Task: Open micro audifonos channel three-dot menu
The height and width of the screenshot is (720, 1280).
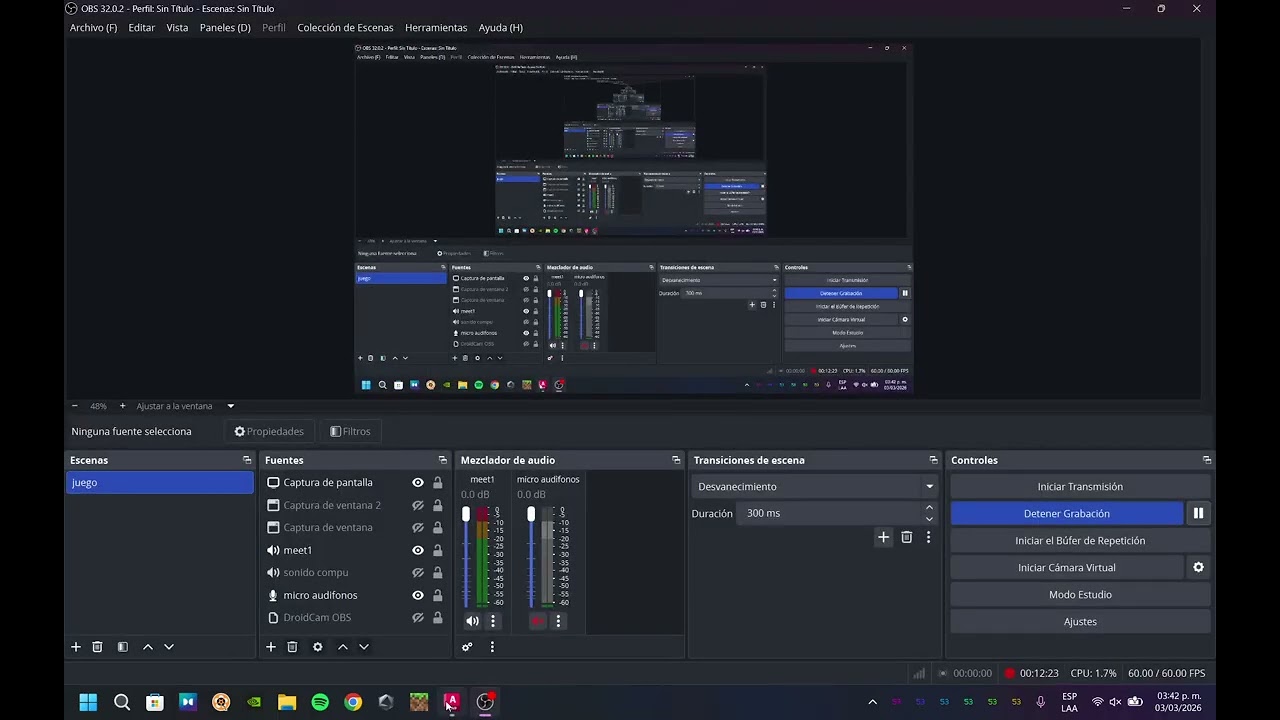Action: (x=558, y=621)
